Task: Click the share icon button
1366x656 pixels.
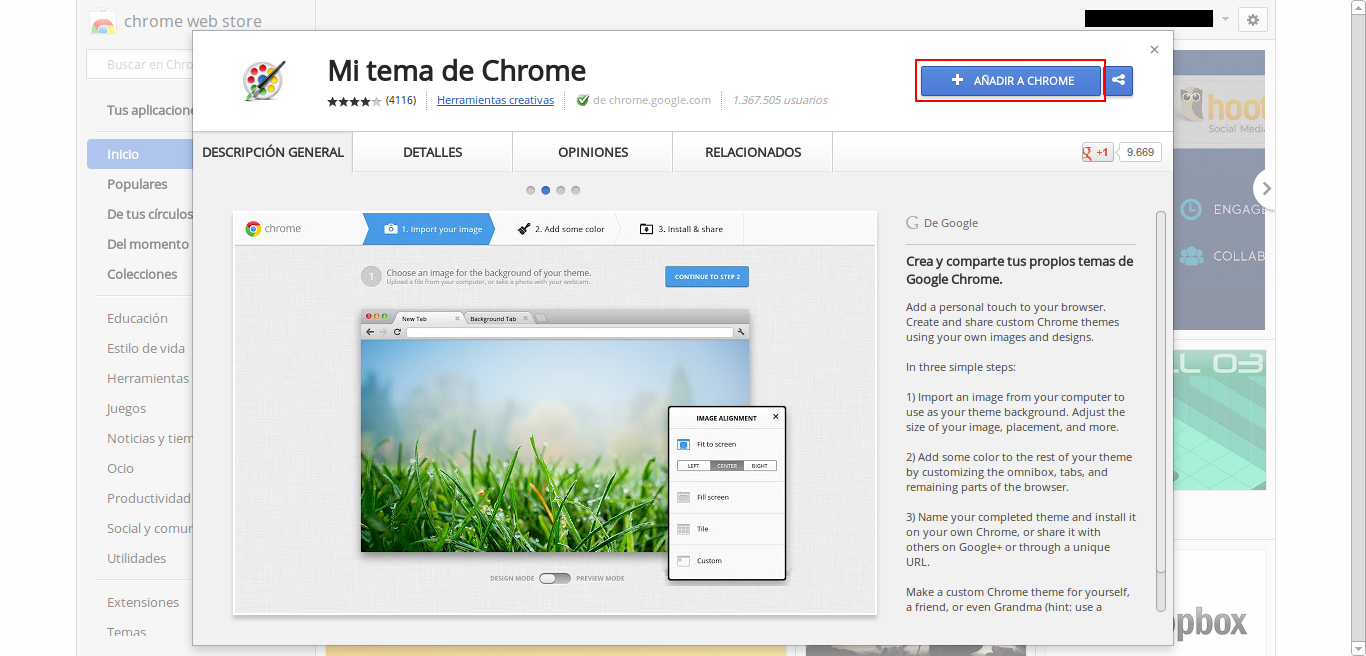Action: click(1119, 81)
